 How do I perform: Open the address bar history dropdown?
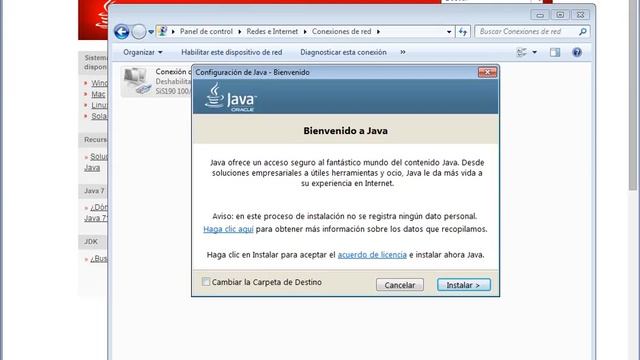449,31
